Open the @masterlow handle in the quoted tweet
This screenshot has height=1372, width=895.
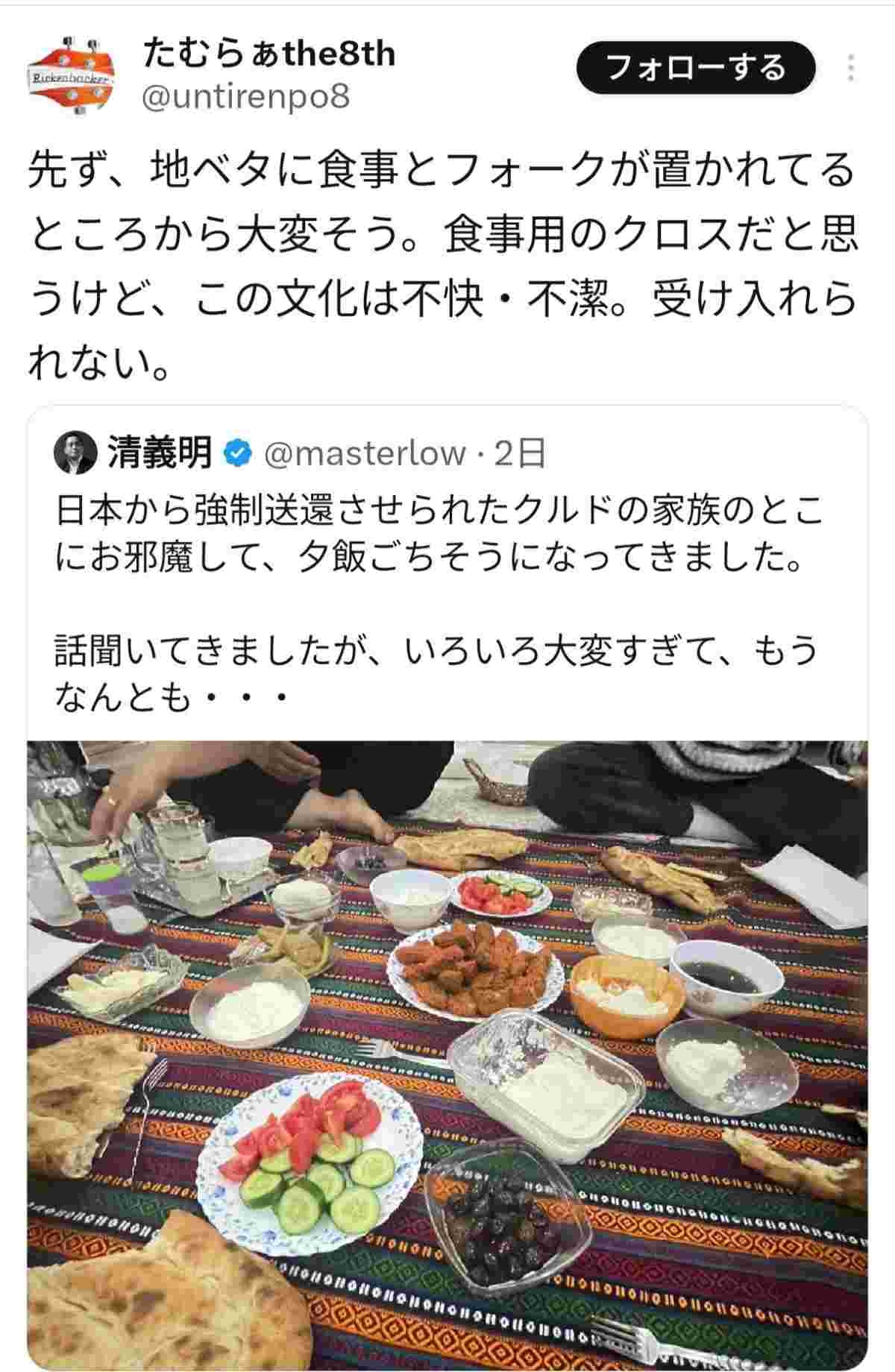click(x=365, y=453)
